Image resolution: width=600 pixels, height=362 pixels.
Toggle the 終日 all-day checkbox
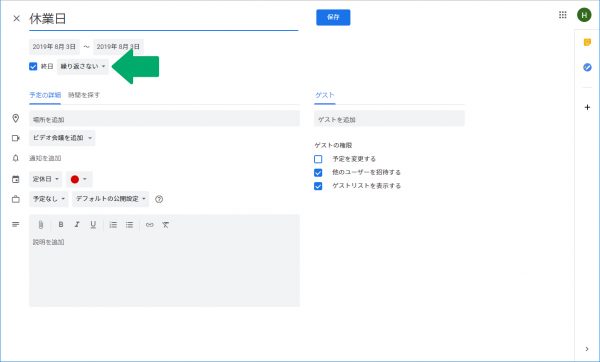pyautogui.click(x=33, y=66)
